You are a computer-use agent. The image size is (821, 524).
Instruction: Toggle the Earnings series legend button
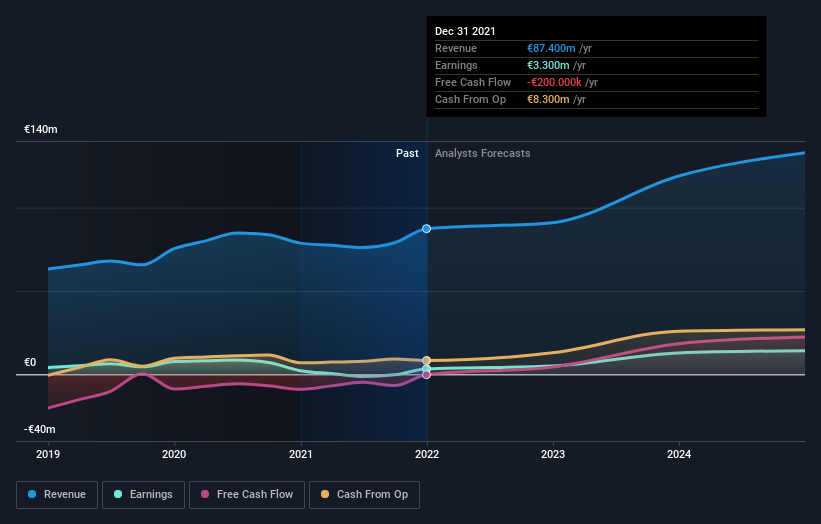click(x=143, y=495)
